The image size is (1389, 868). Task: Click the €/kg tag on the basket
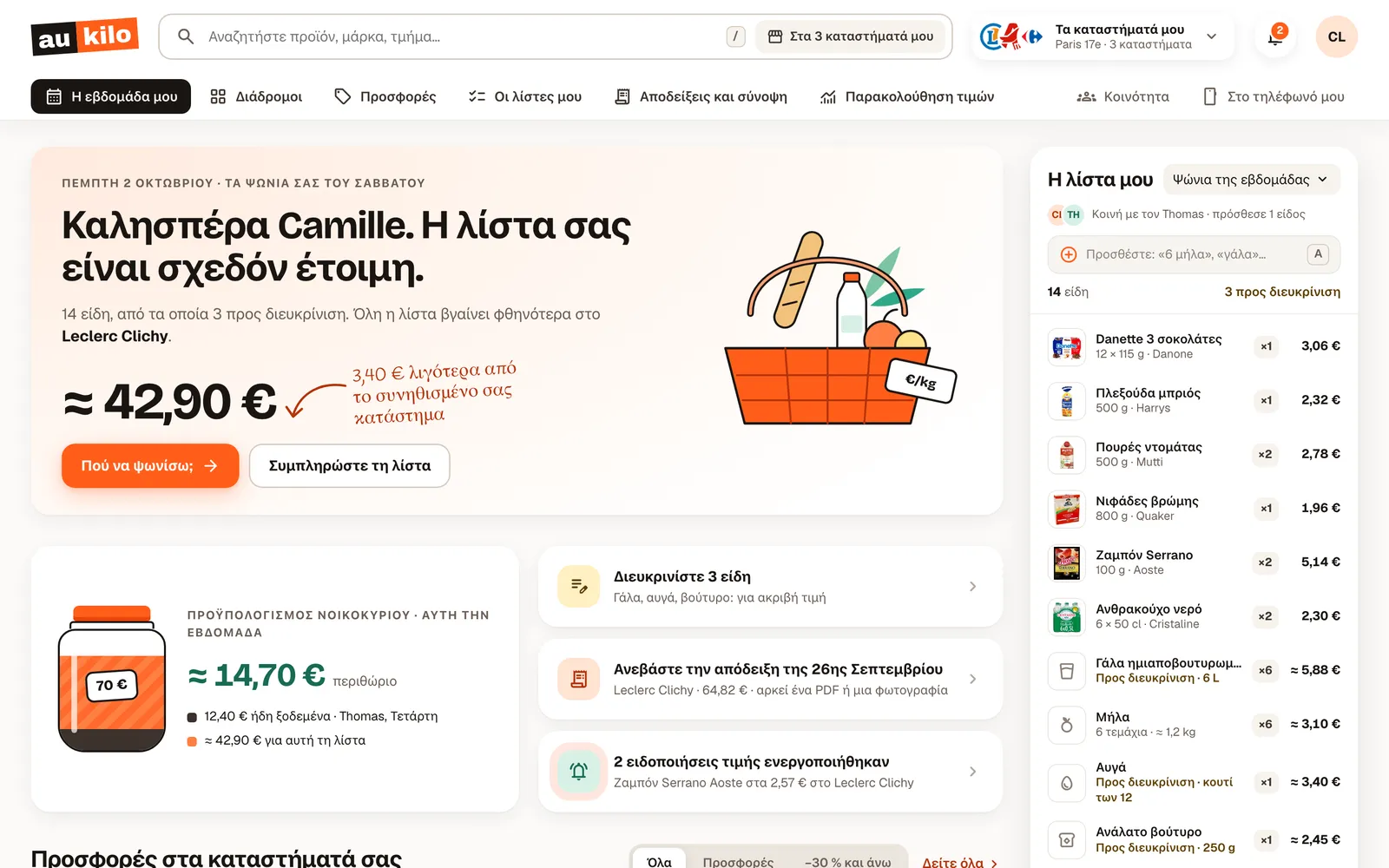click(920, 381)
